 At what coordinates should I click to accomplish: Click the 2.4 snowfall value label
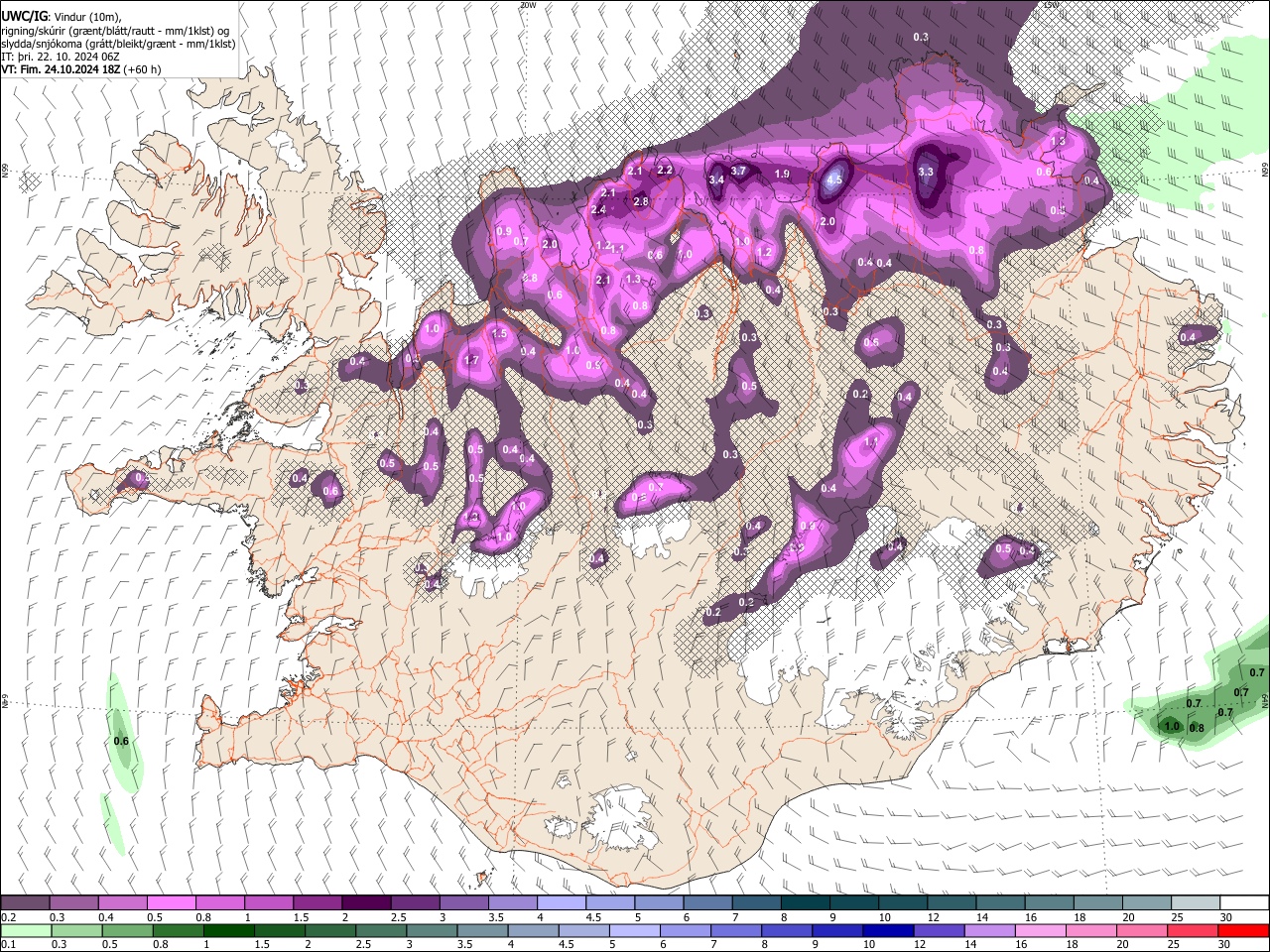(598, 209)
